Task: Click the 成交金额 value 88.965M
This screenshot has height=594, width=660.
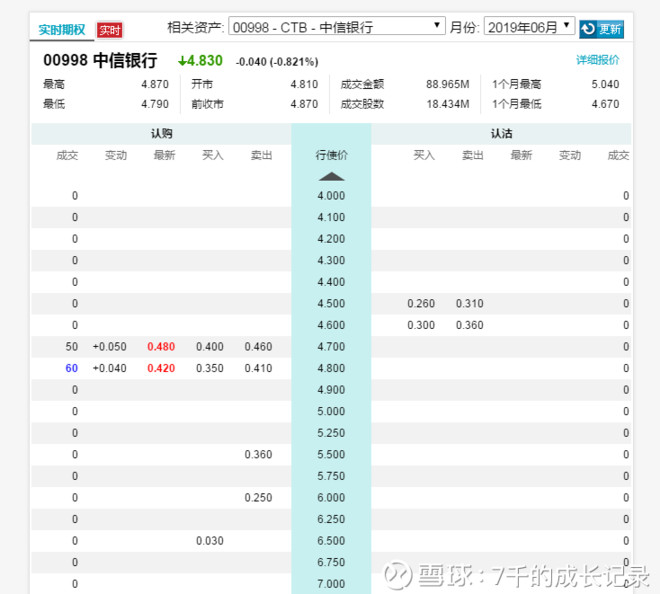Action: [447, 84]
